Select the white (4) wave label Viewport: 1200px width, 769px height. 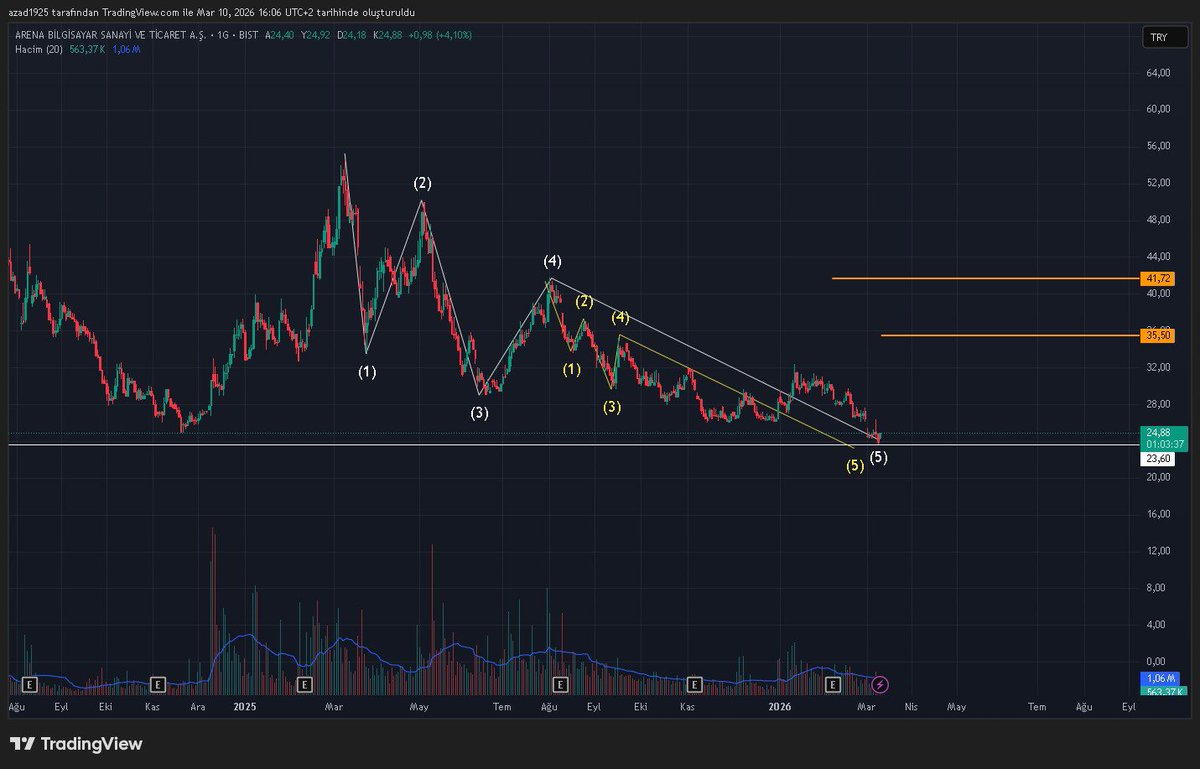(x=552, y=261)
